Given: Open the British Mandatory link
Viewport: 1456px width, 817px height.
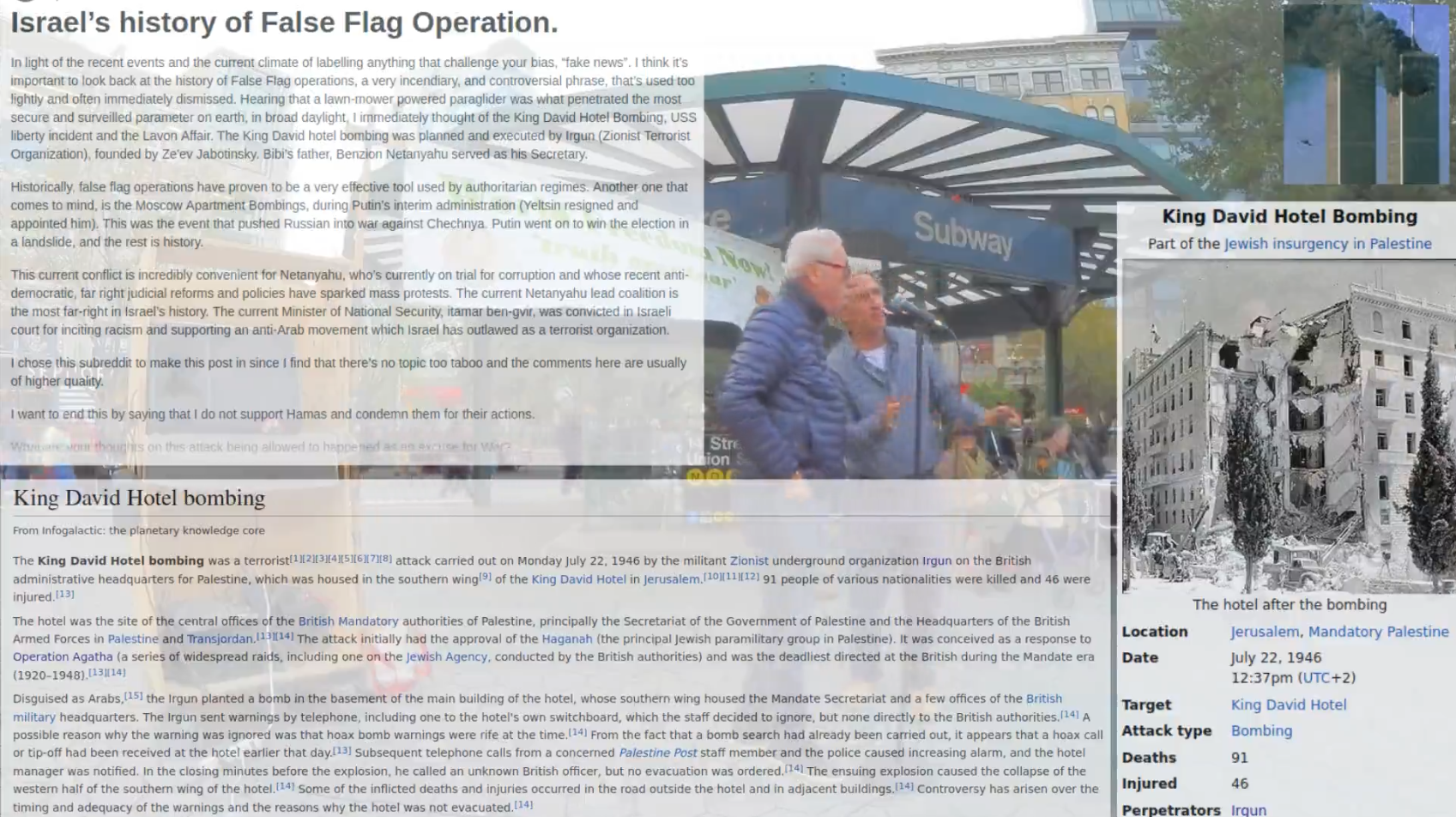Looking at the screenshot, I should (x=348, y=621).
